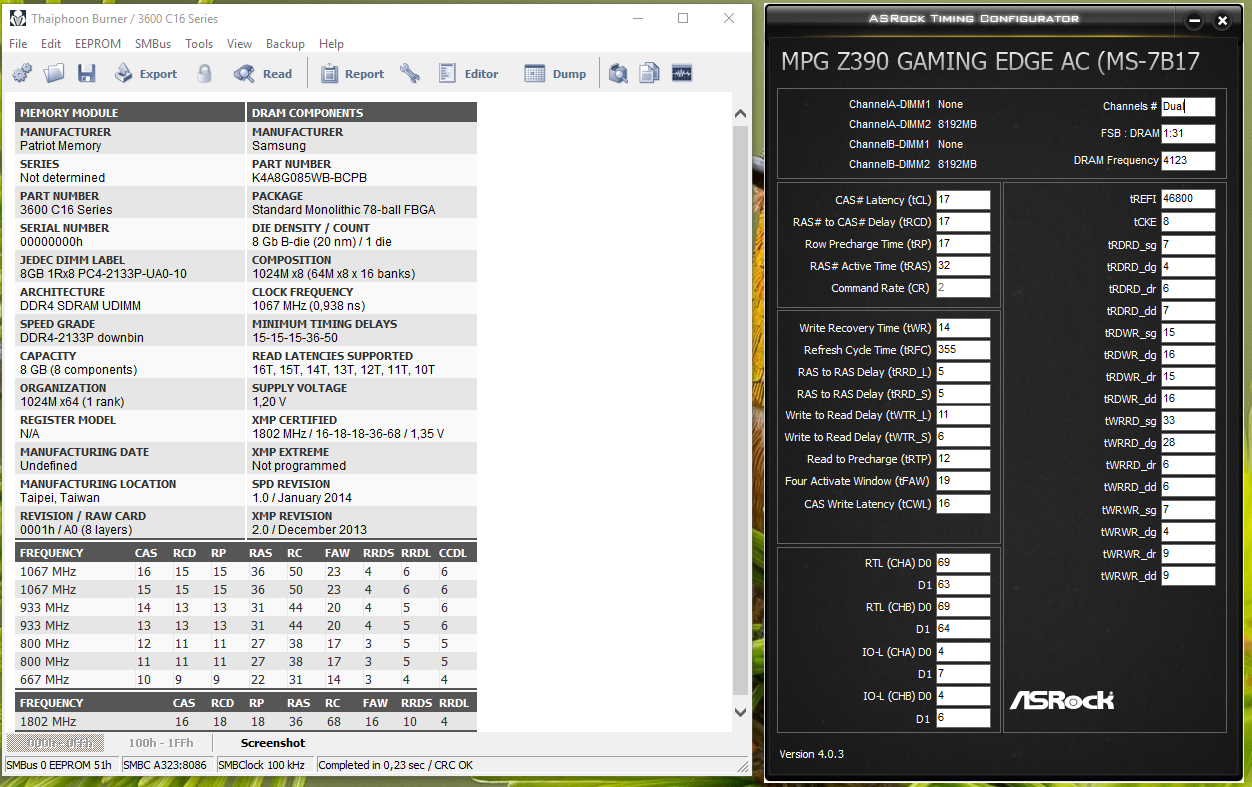Image resolution: width=1252 pixels, height=787 pixels.
Task: Click the tWRRD_sg value field
Action: (x=1188, y=421)
